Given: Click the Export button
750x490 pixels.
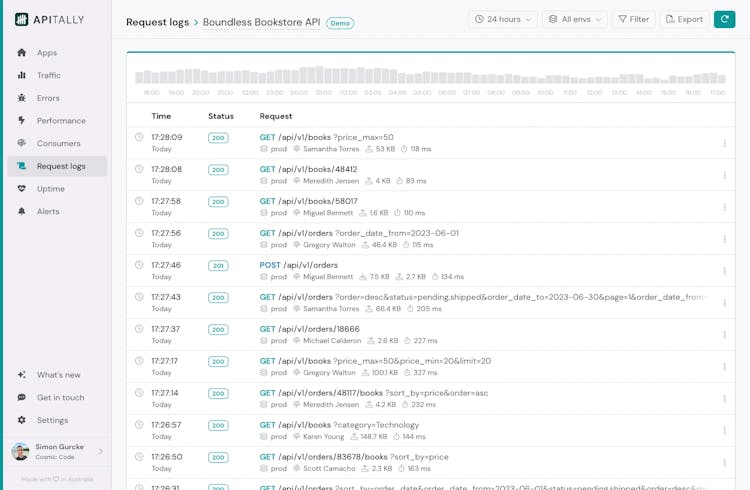Looking at the screenshot, I should click(x=684, y=19).
